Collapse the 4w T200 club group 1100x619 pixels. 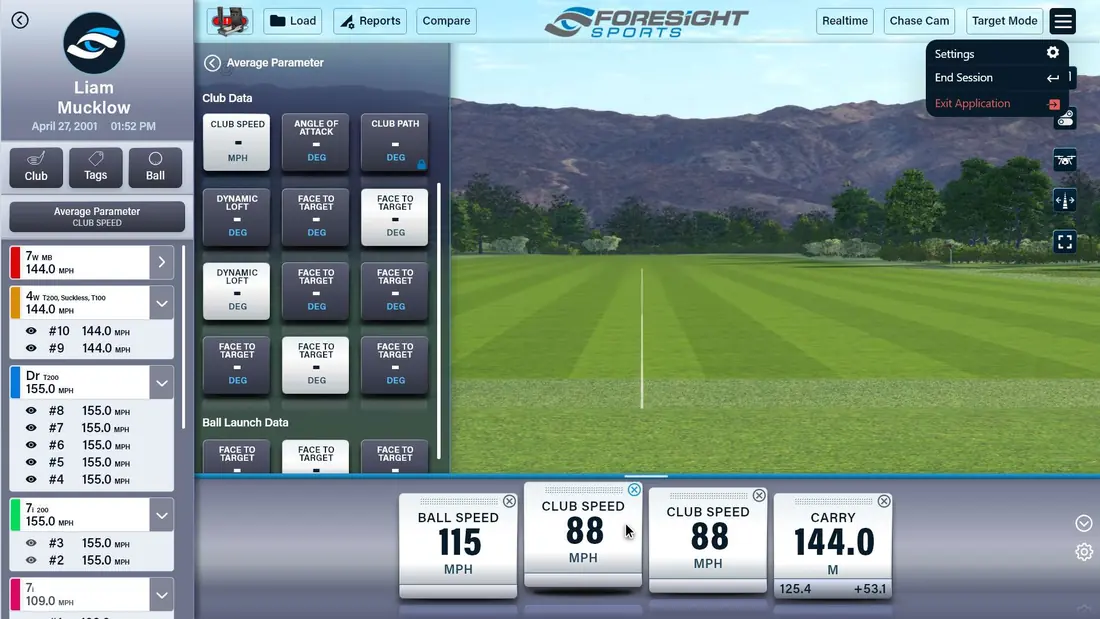tap(161, 303)
